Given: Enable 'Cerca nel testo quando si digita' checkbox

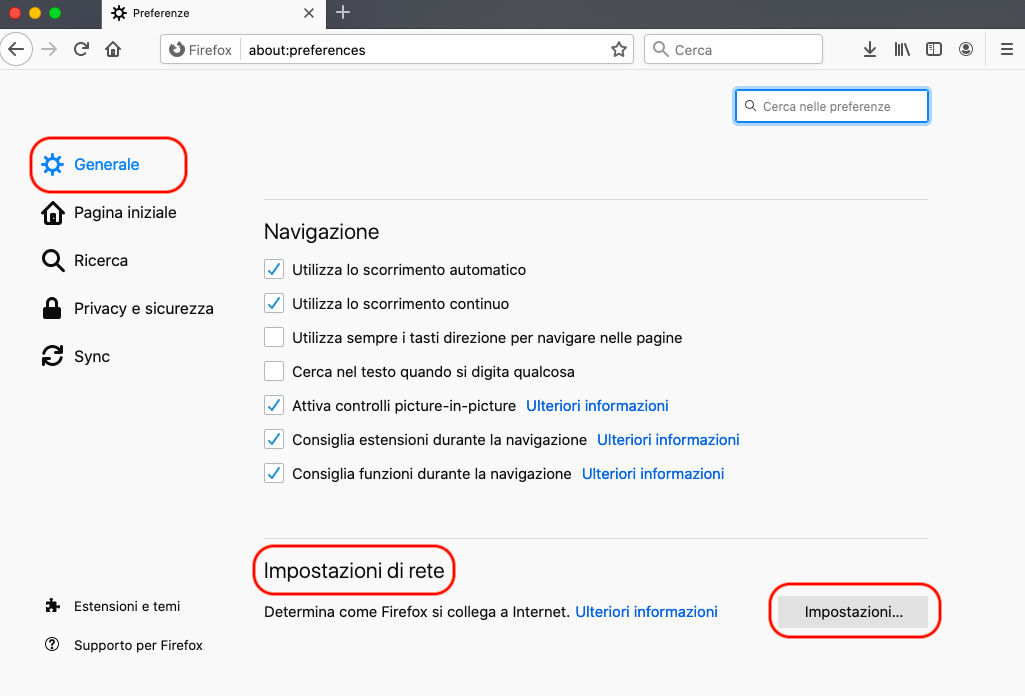Looking at the screenshot, I should pyautogui.click(x=274, y=372).
